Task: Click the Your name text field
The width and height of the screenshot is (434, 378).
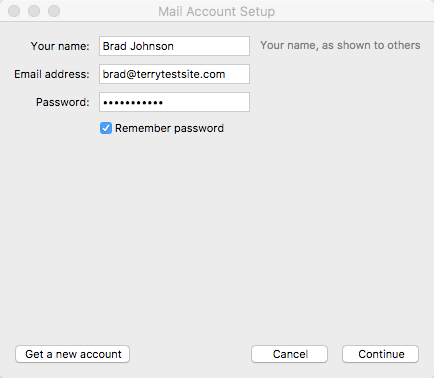Action: pos(174,46)
